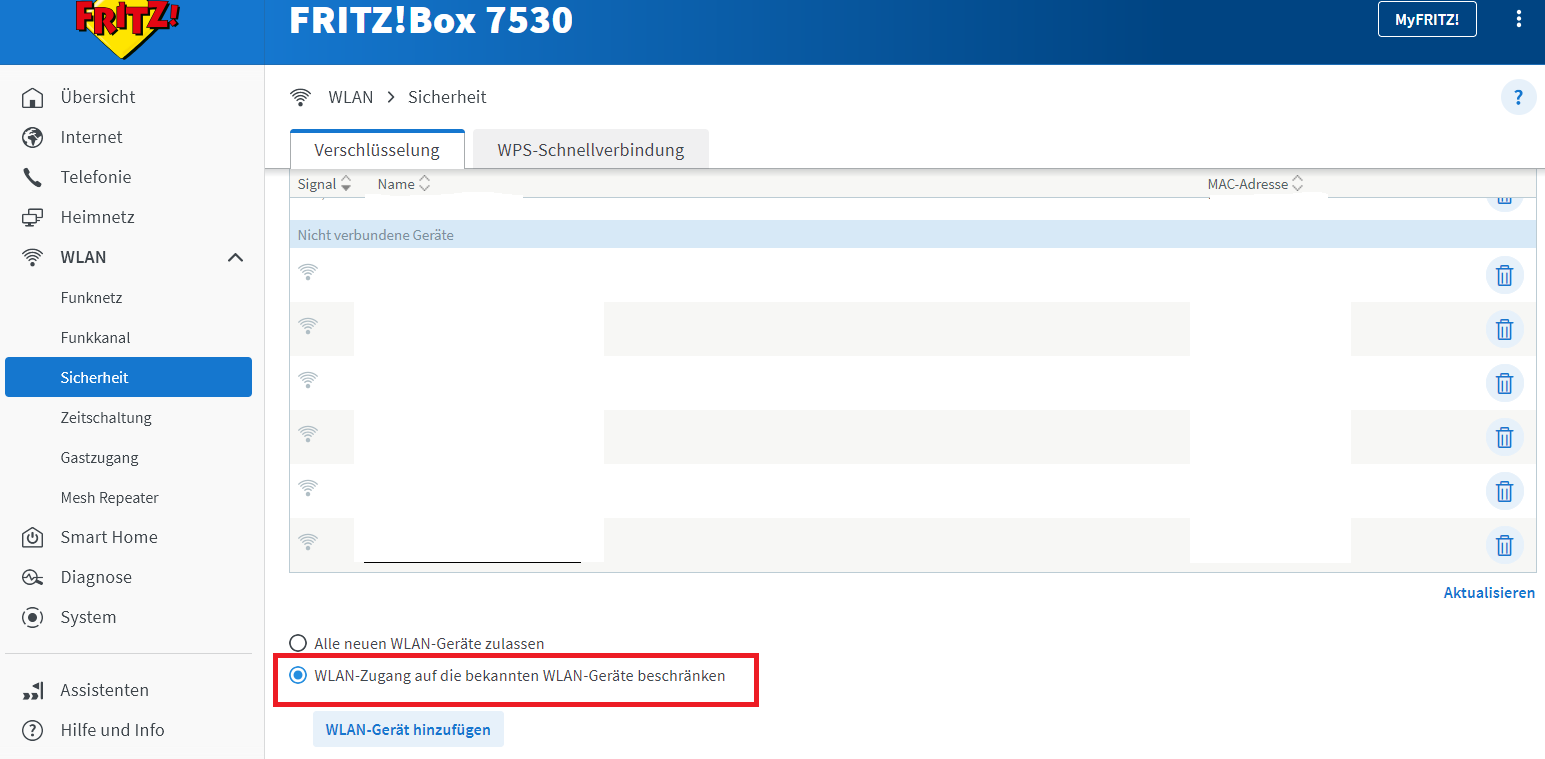Click the Wi-Fi icon in the breadcrumb

click(x=300, y=97)
